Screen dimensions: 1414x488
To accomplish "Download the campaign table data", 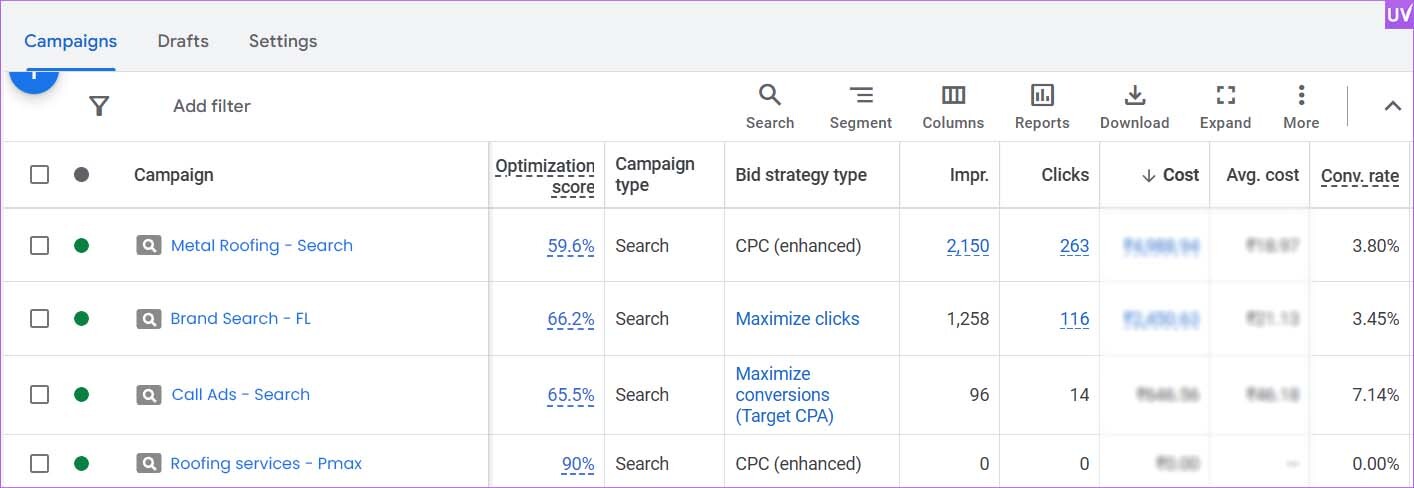I will [1134, 107].
